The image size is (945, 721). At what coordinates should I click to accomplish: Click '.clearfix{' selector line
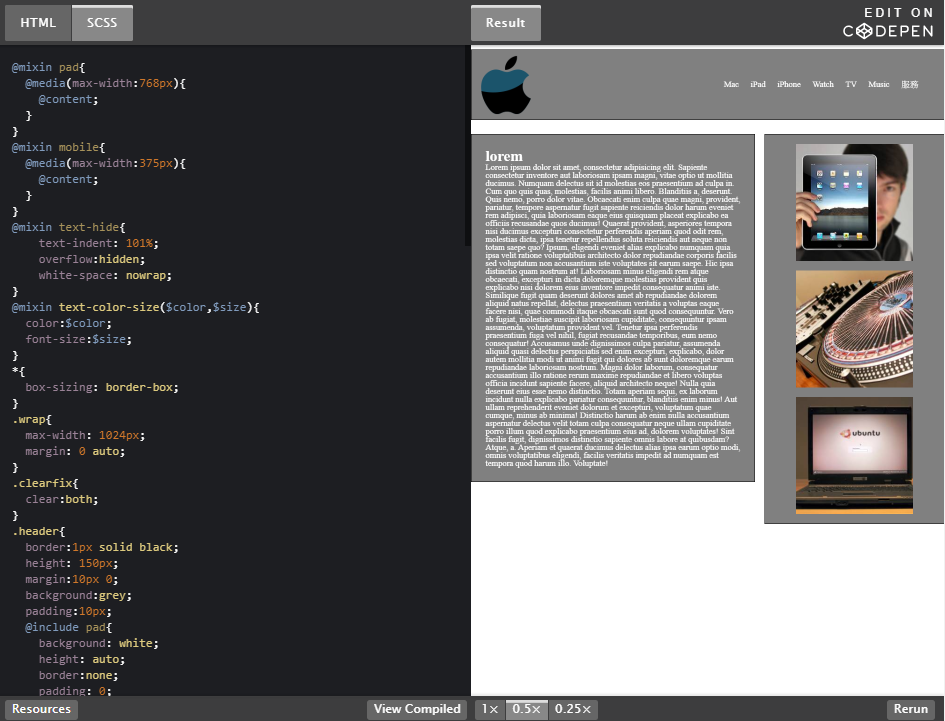(x=45, y=483)
